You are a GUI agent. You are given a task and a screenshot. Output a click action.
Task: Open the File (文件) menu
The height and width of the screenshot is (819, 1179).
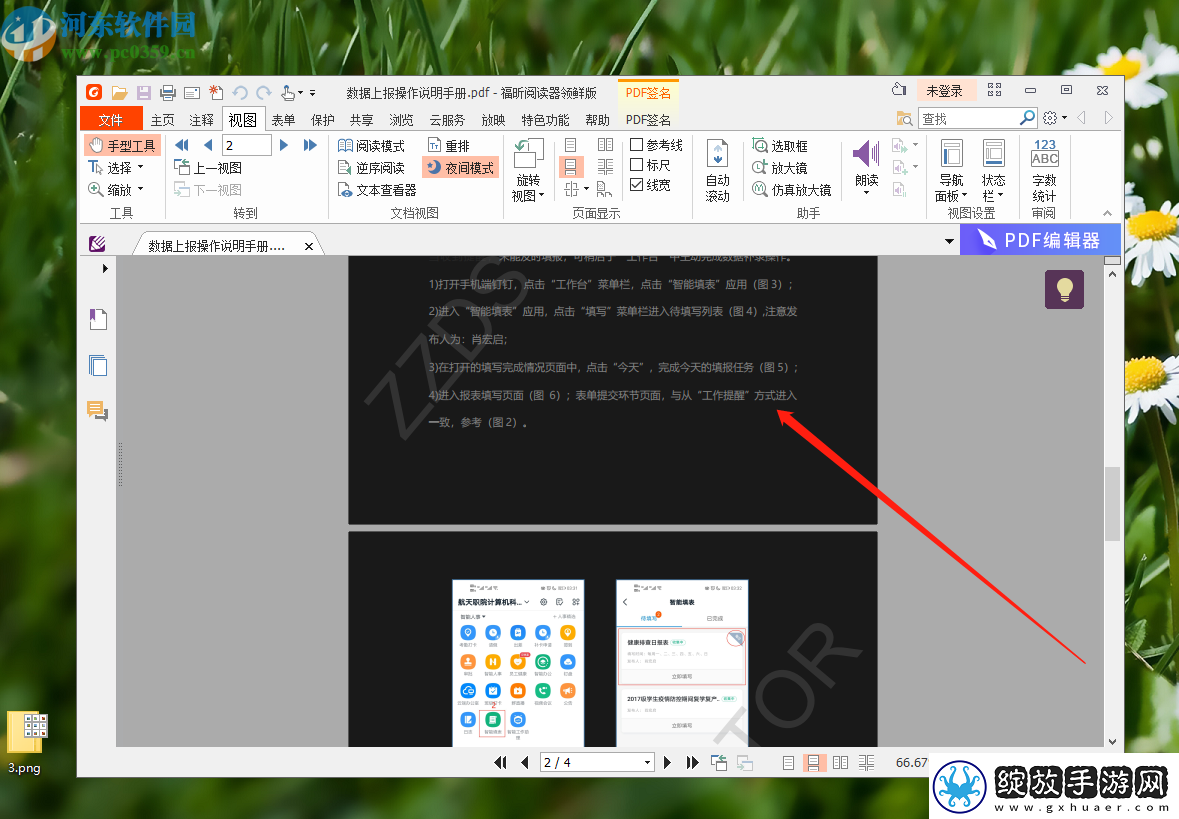pos(111,120)
